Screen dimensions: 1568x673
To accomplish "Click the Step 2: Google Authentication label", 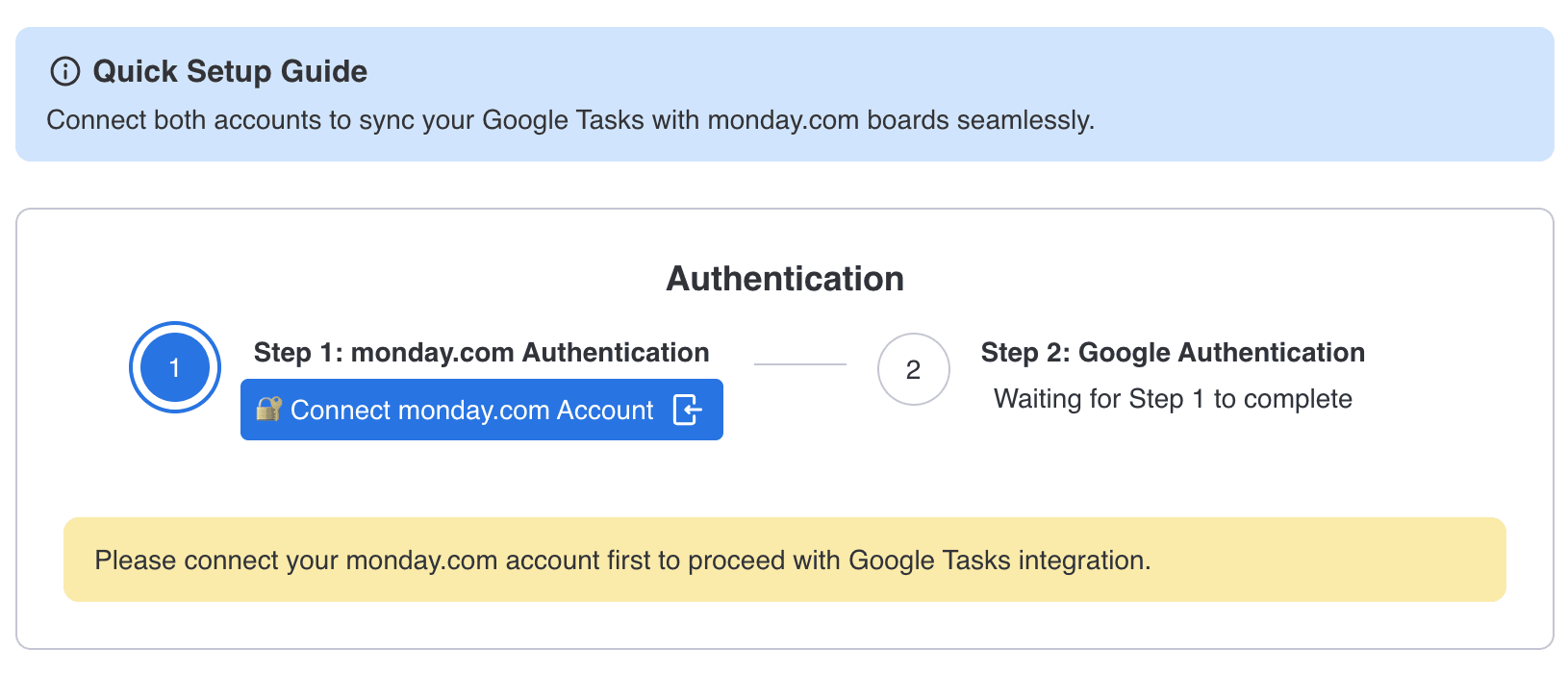I will (x=1173, y=353).
